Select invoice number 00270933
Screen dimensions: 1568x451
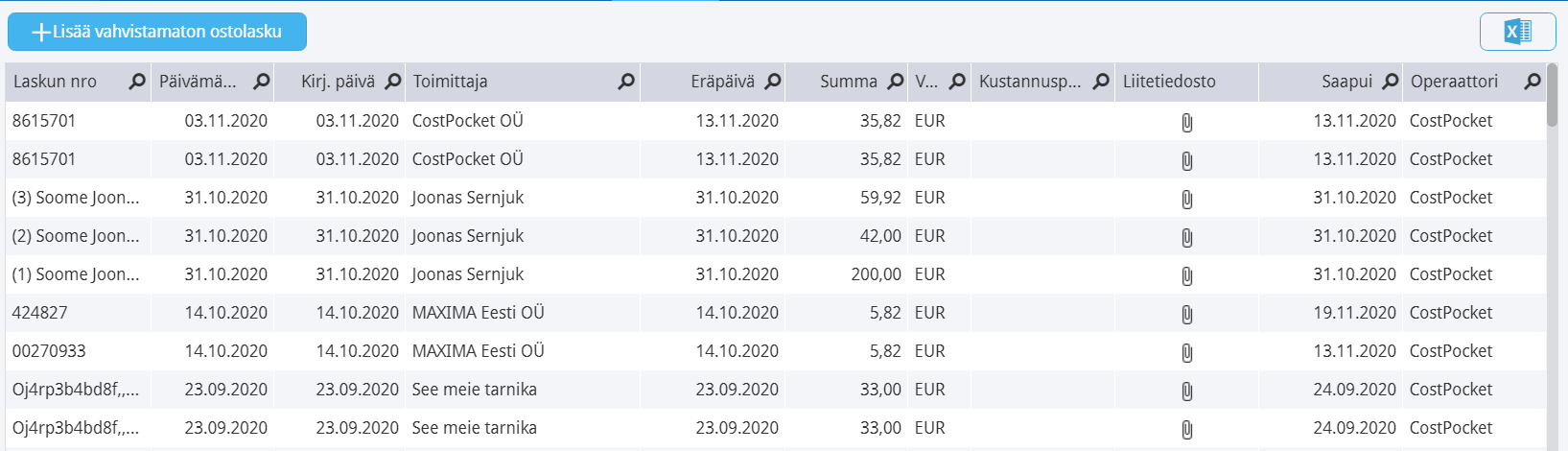pos(49,351)
